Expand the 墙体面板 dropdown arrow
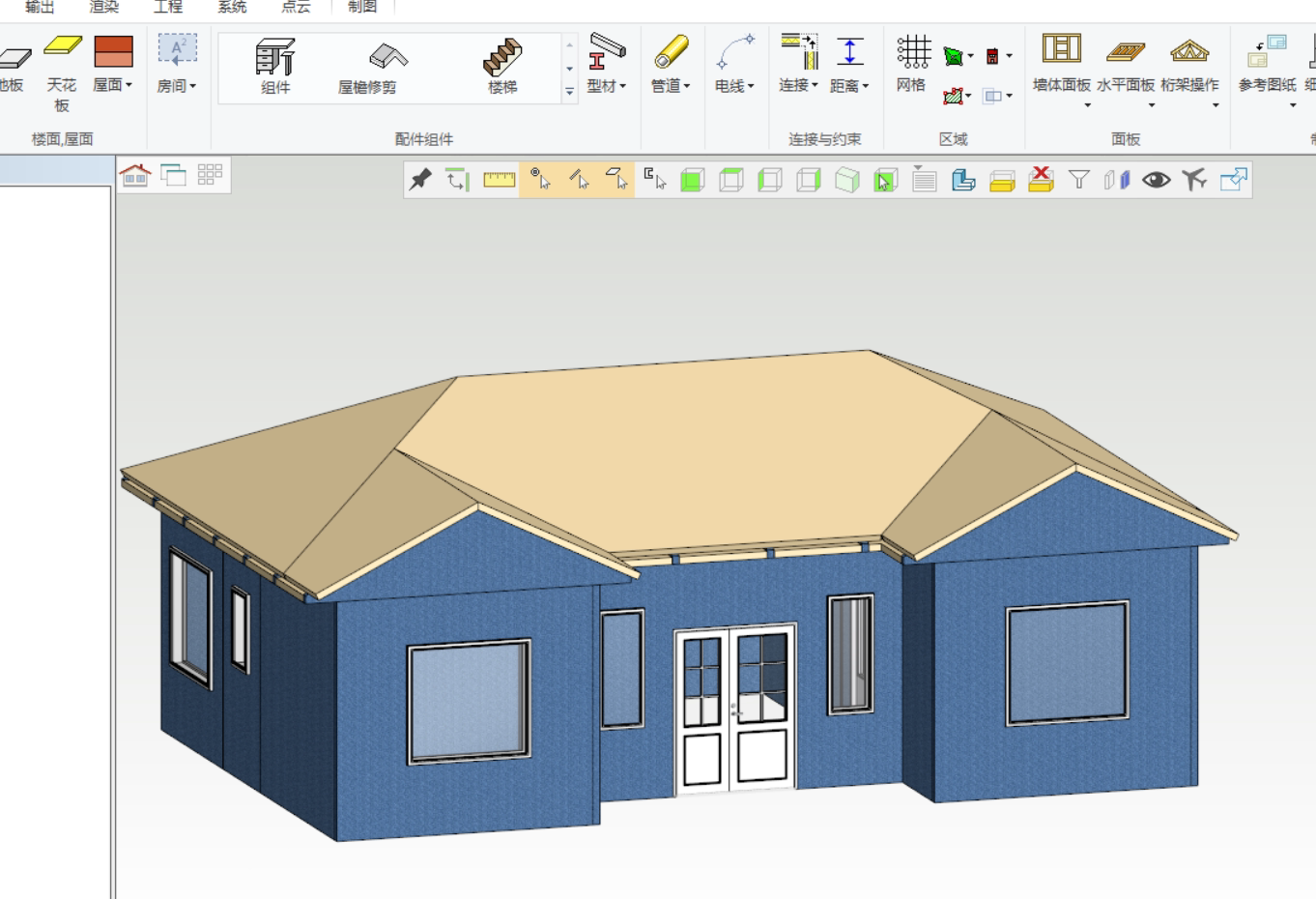Image resolution: width=1316 pixels, height=899 pixels. [x=1088, y=105]
